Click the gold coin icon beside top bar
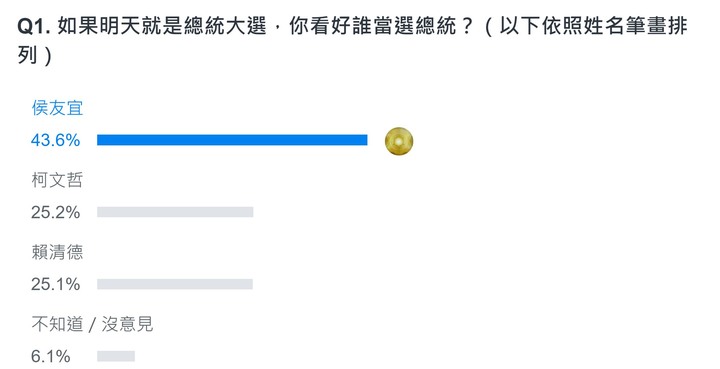720x369 pixels. click(x=399, y=141)
